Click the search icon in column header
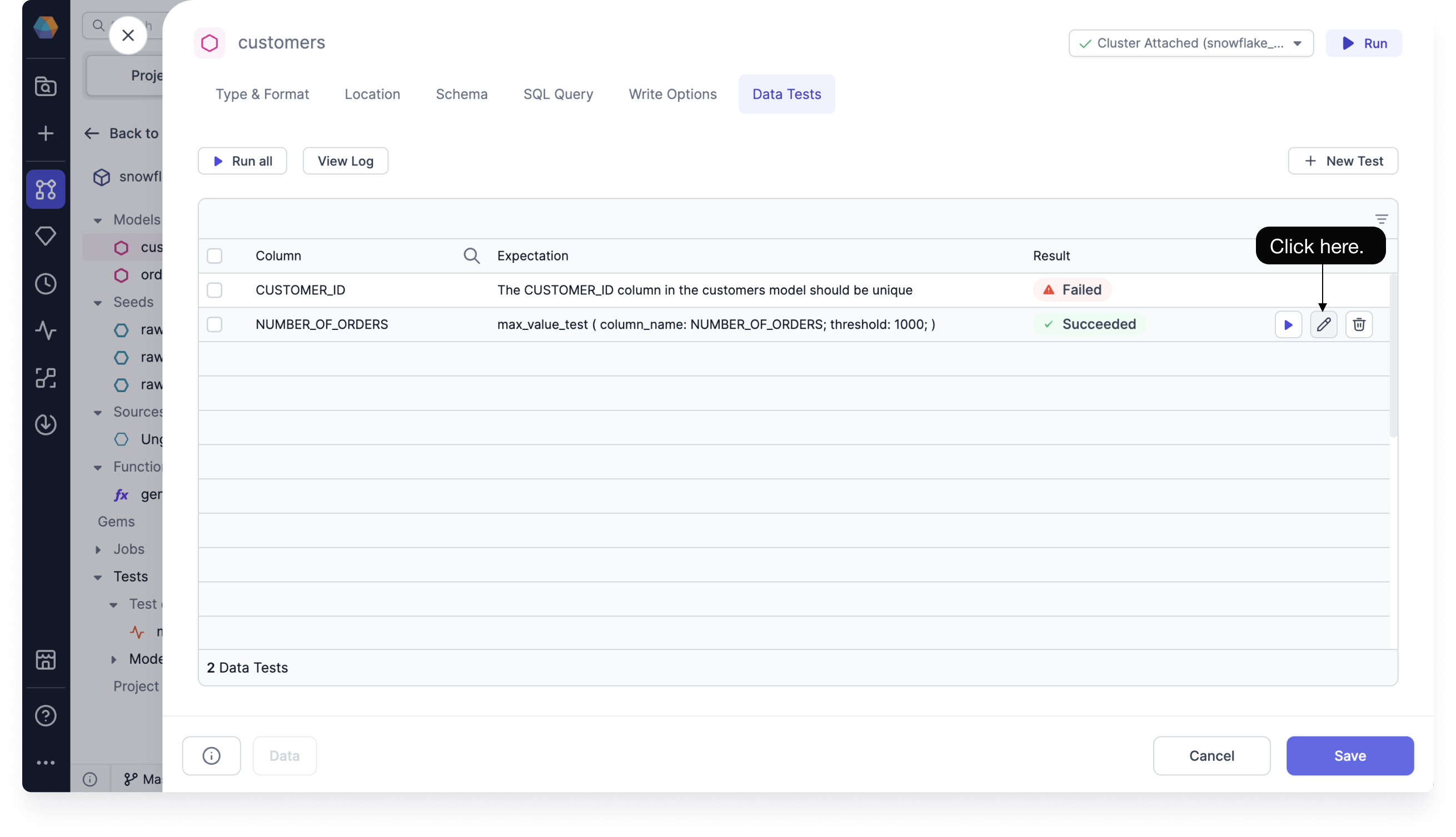 tap(471, 256)
